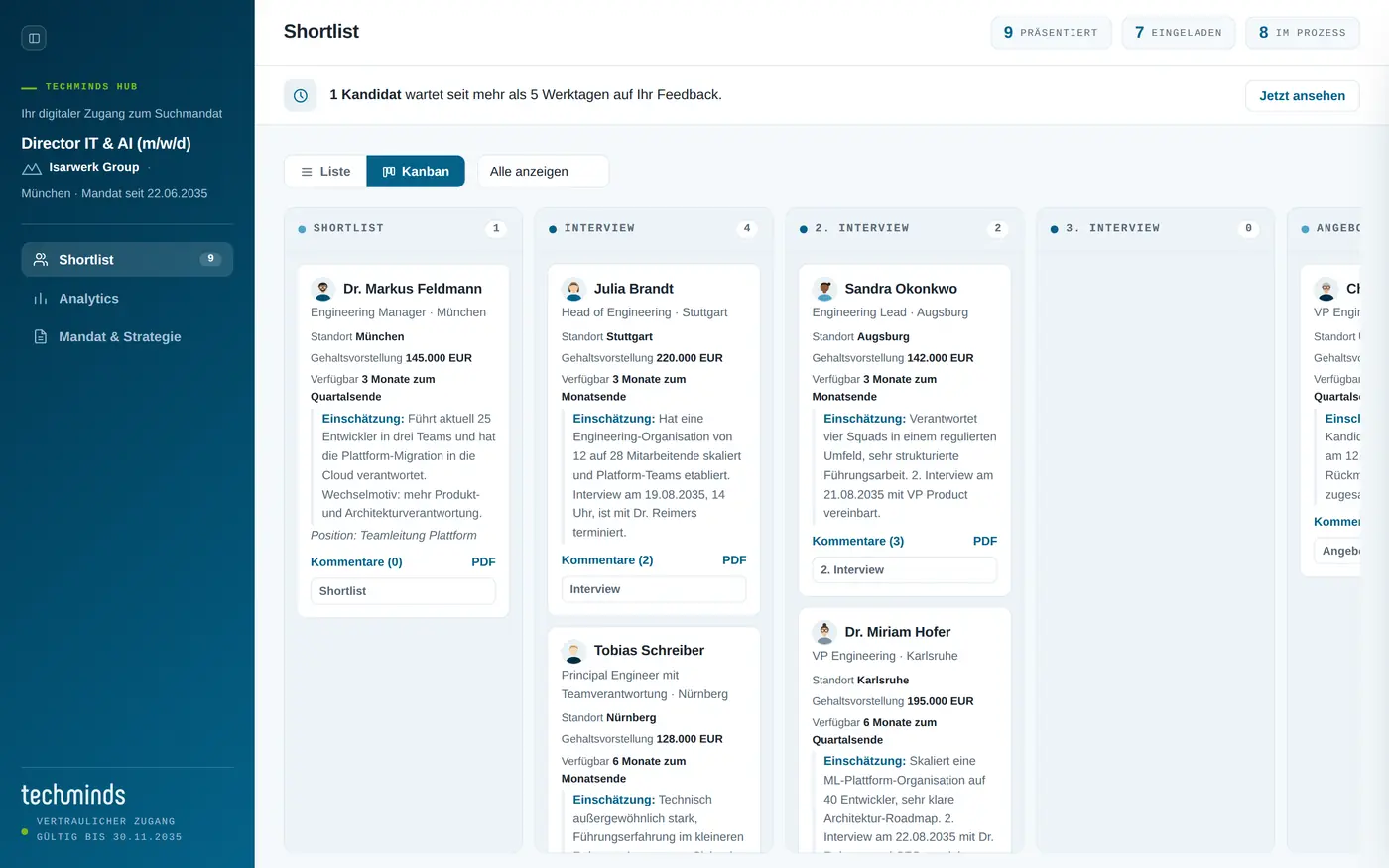Image resolution: width=1389 pixels, height=868 pixels.
Task: Click the 'SHORTLIST' column header
Action: [348, 229]
